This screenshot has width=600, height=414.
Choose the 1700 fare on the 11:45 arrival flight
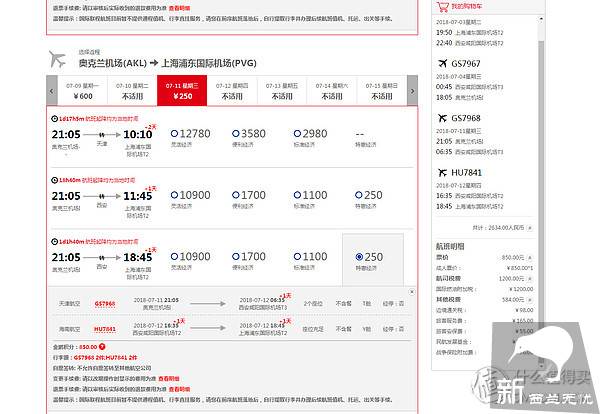tap(236, 195)
